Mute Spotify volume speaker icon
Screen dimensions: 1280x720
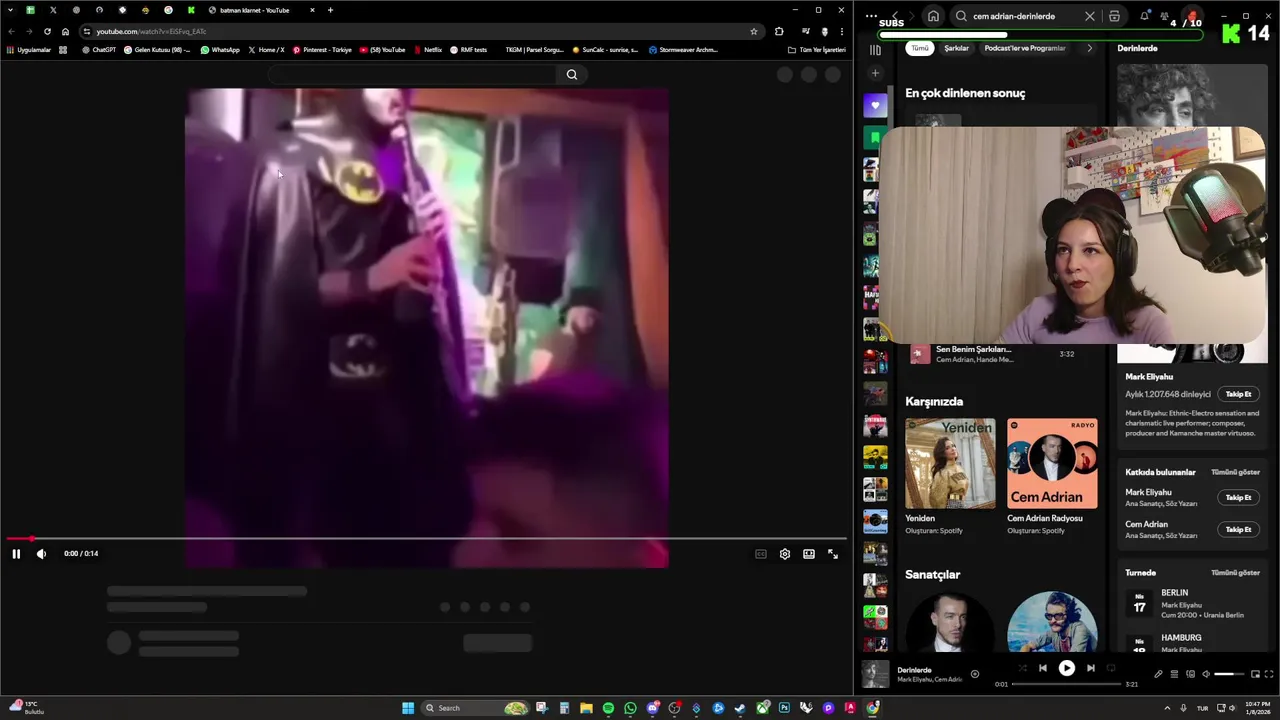point(1205,674)
